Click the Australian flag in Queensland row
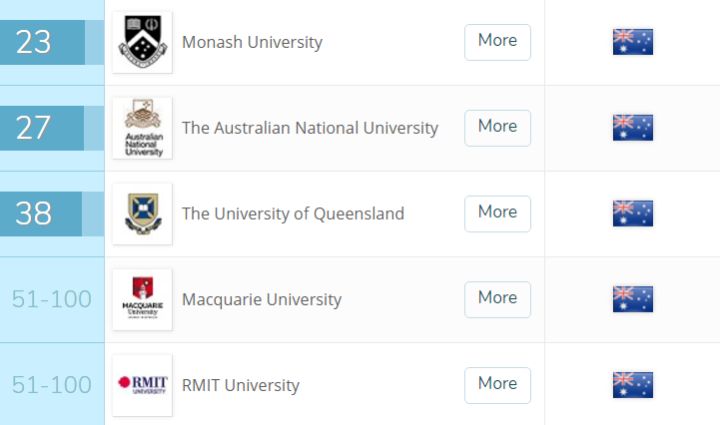 pos(633,213)
